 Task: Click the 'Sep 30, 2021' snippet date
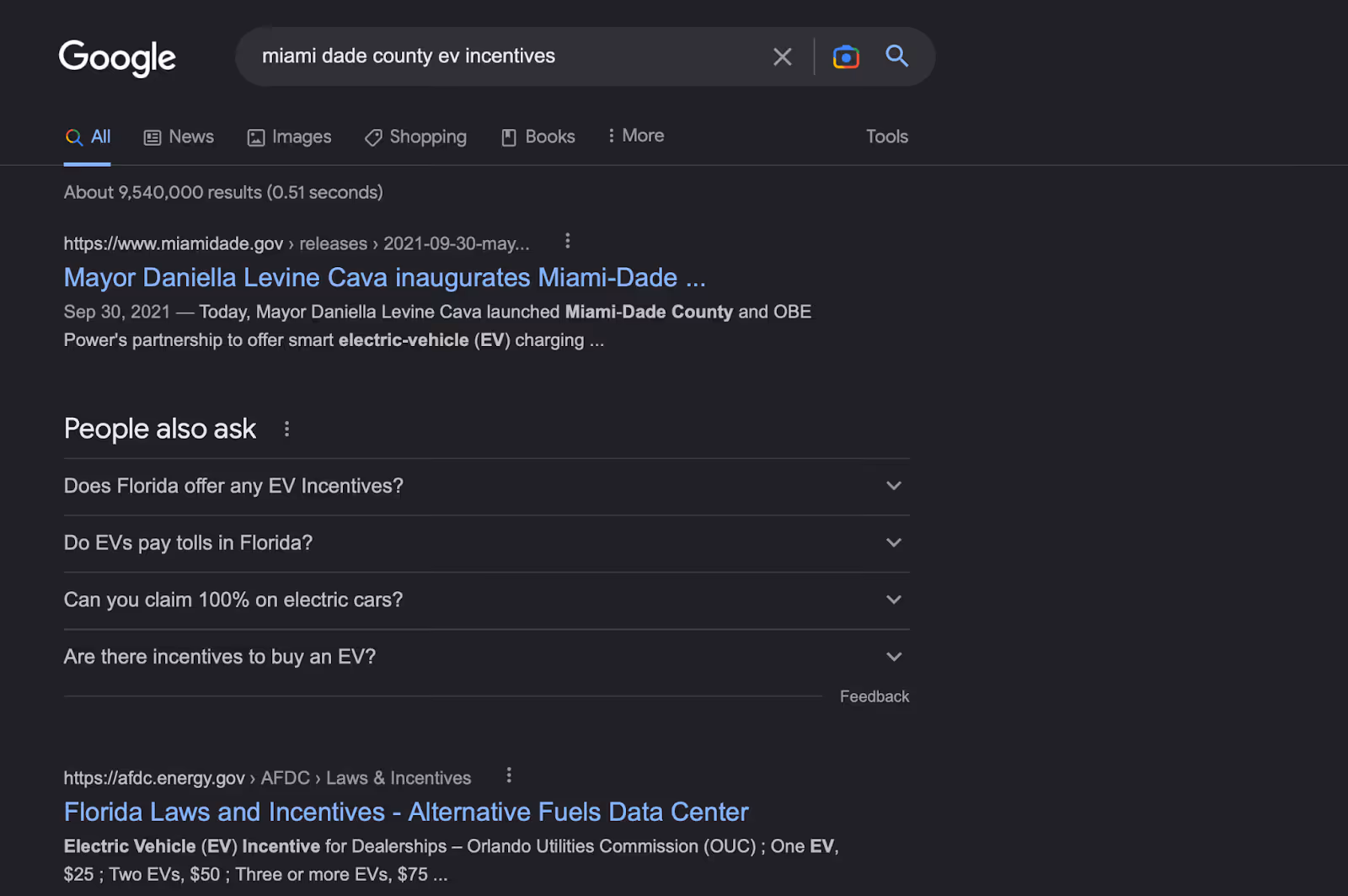pyautogui.click(x=117, y=312)
